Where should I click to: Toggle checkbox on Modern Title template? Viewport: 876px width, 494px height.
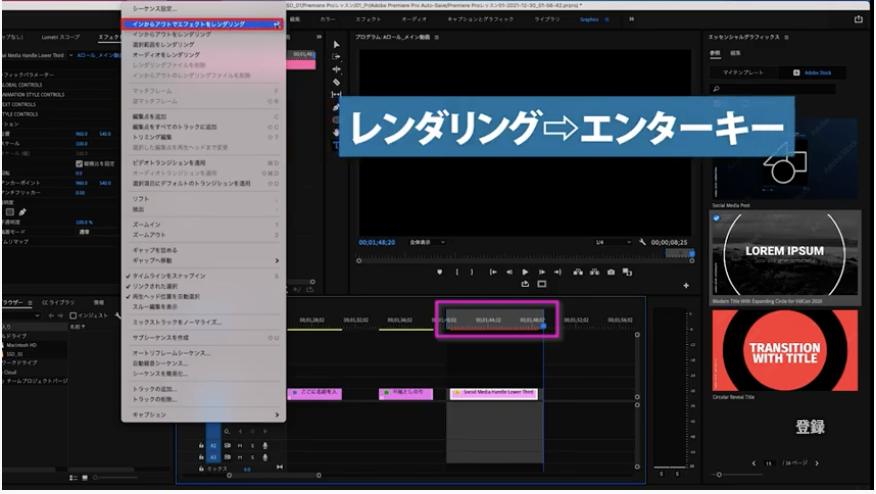716,218
